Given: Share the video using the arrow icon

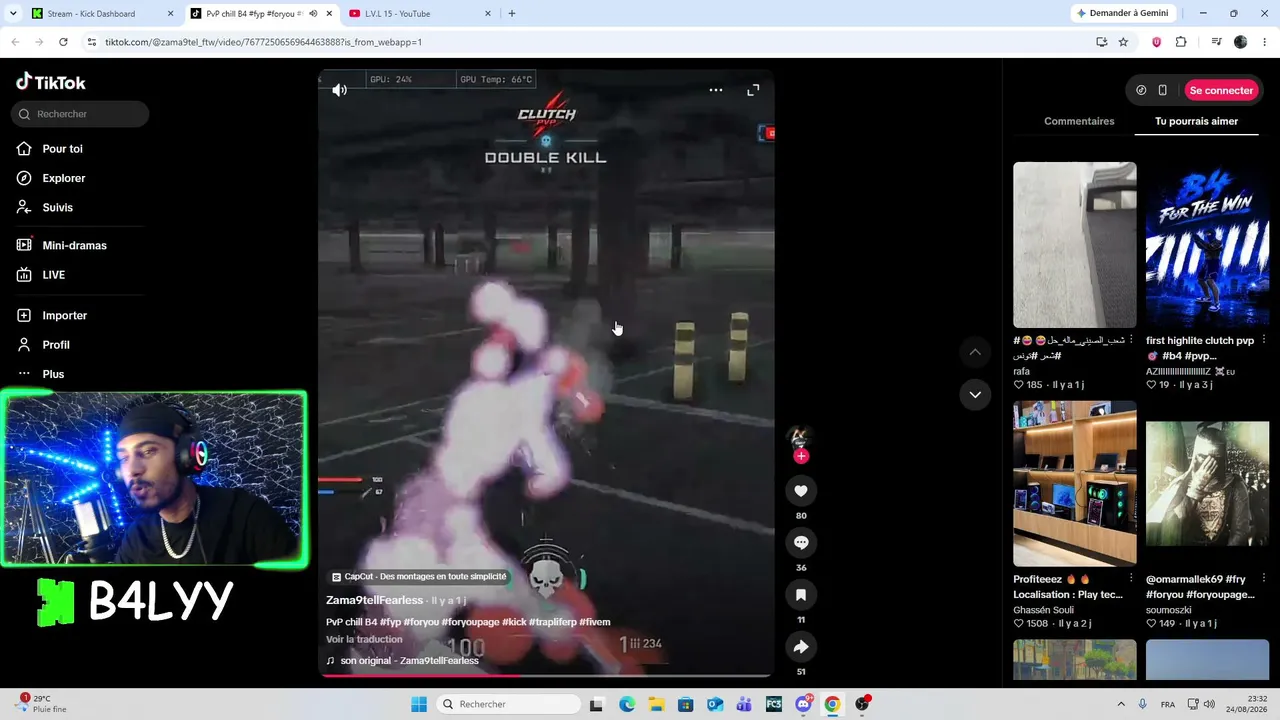Looking at the screenshot, I should (x=801, y=646).
